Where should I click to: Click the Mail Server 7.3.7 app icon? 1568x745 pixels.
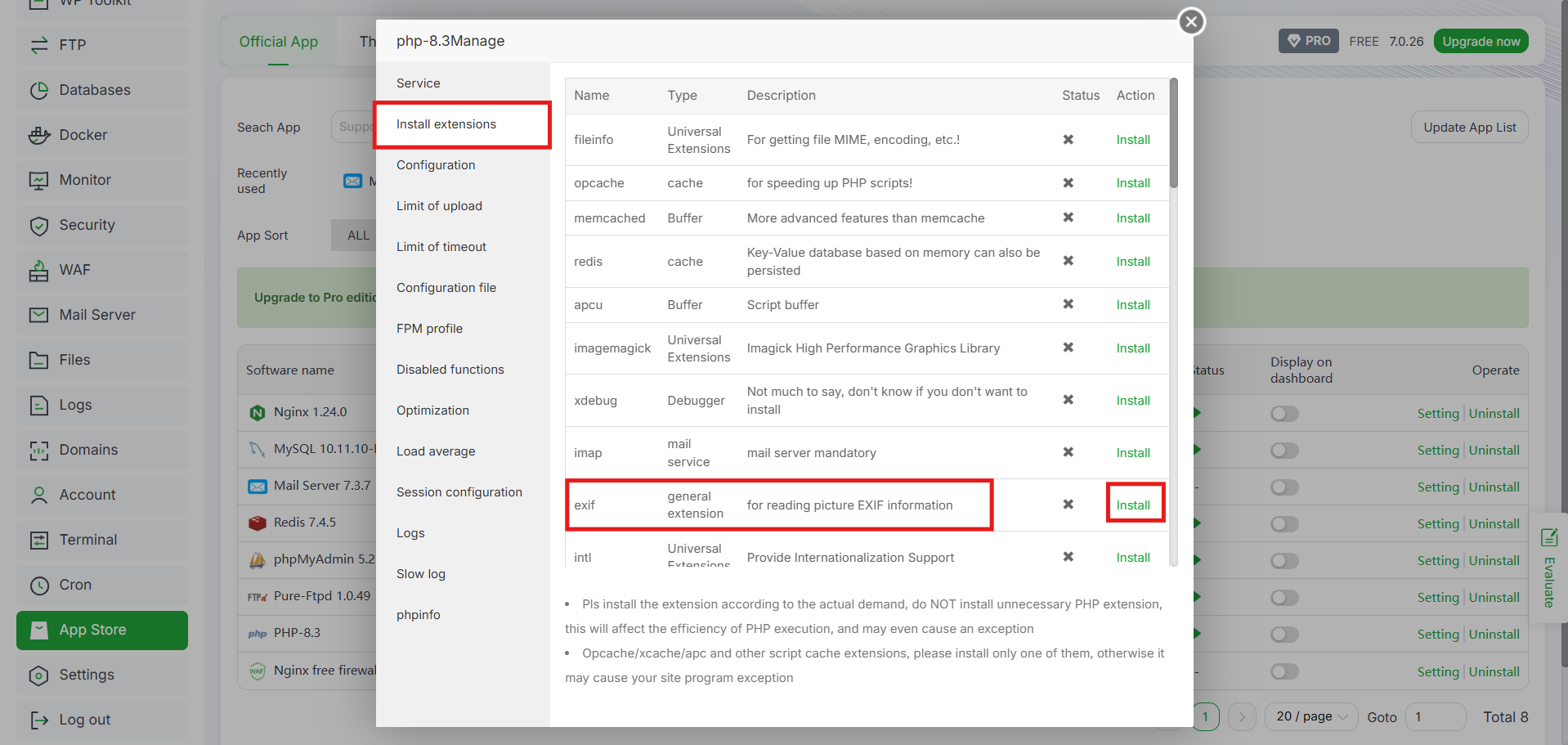(x=258, y=487)
